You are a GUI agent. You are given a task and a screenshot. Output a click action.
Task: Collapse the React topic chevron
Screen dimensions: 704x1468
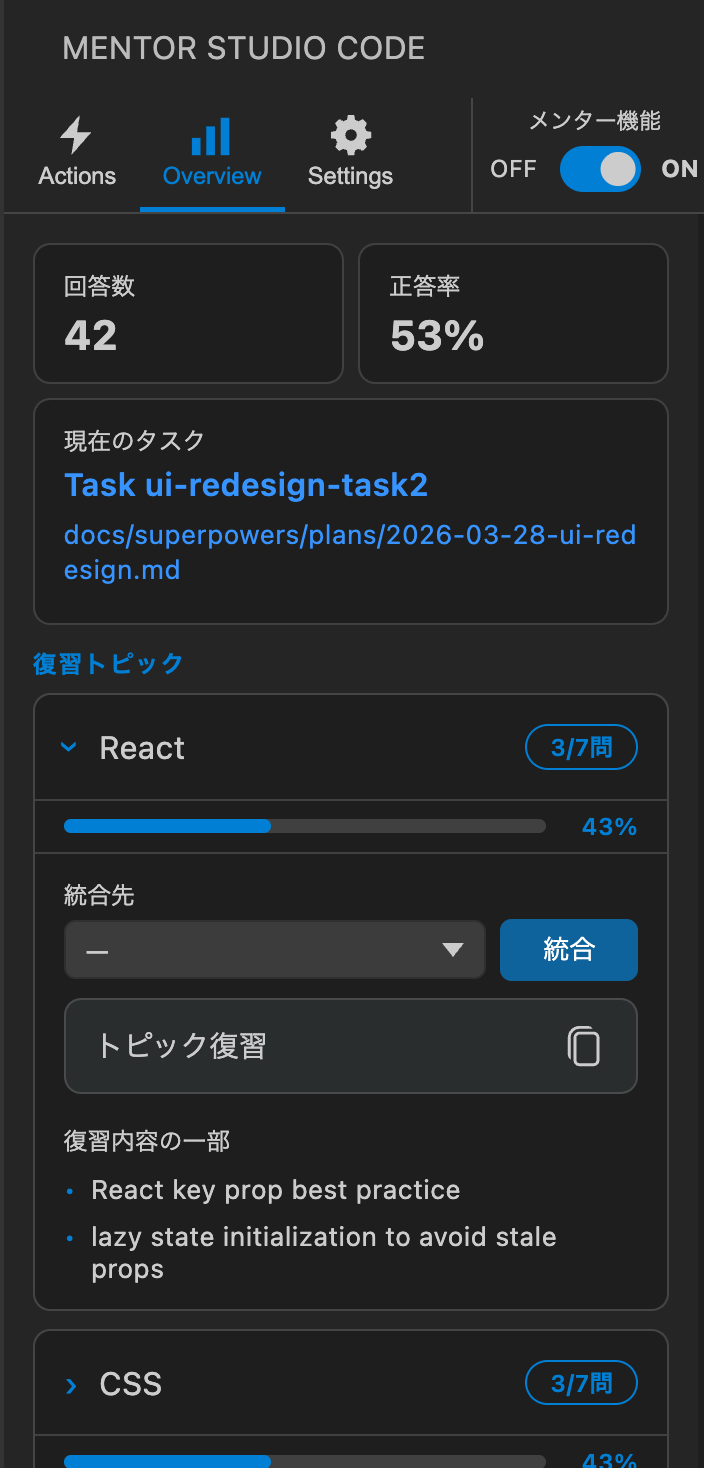(x=69, y=747)
